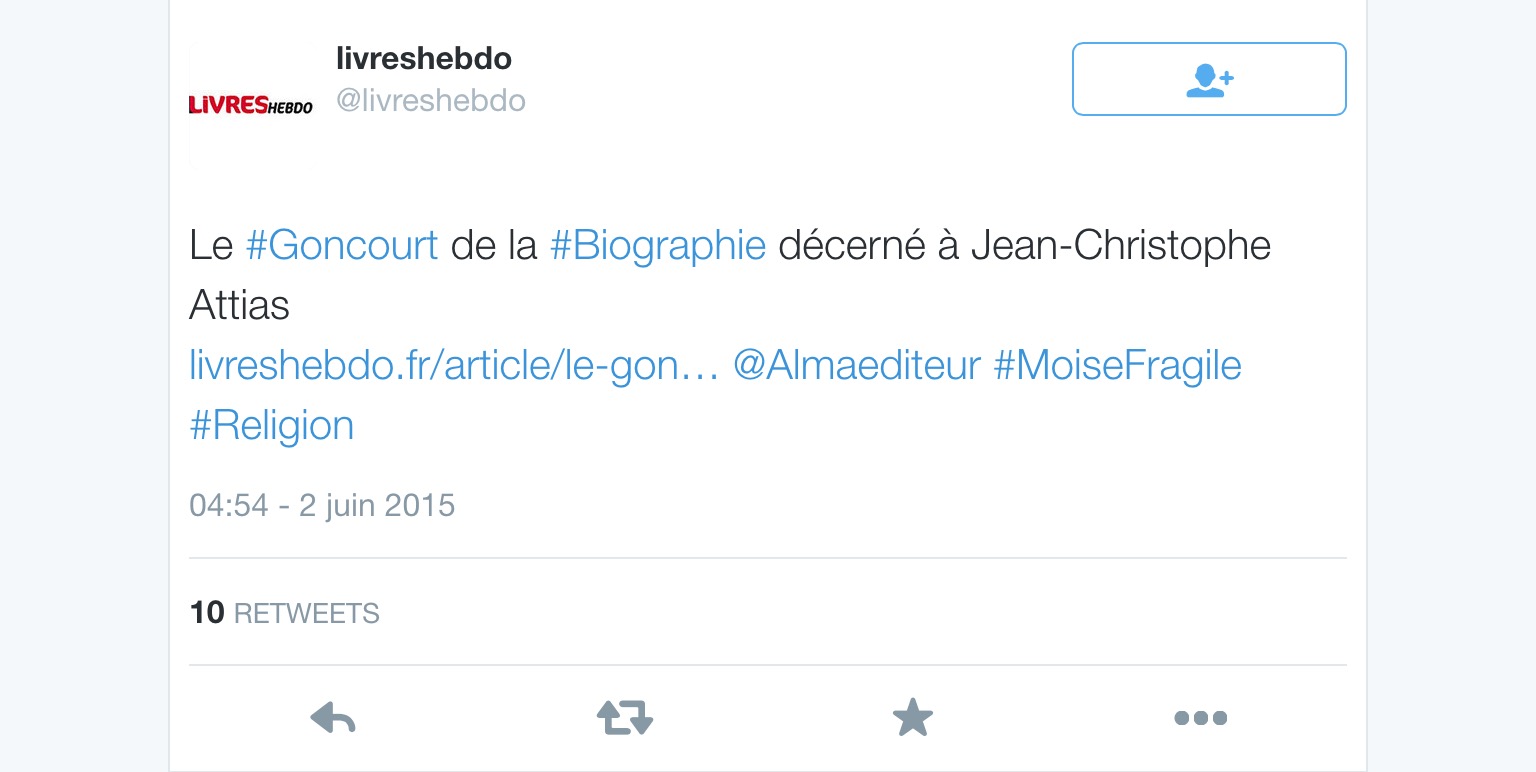
Task: Open the more options ellipsis menu
Action: 1200,717
